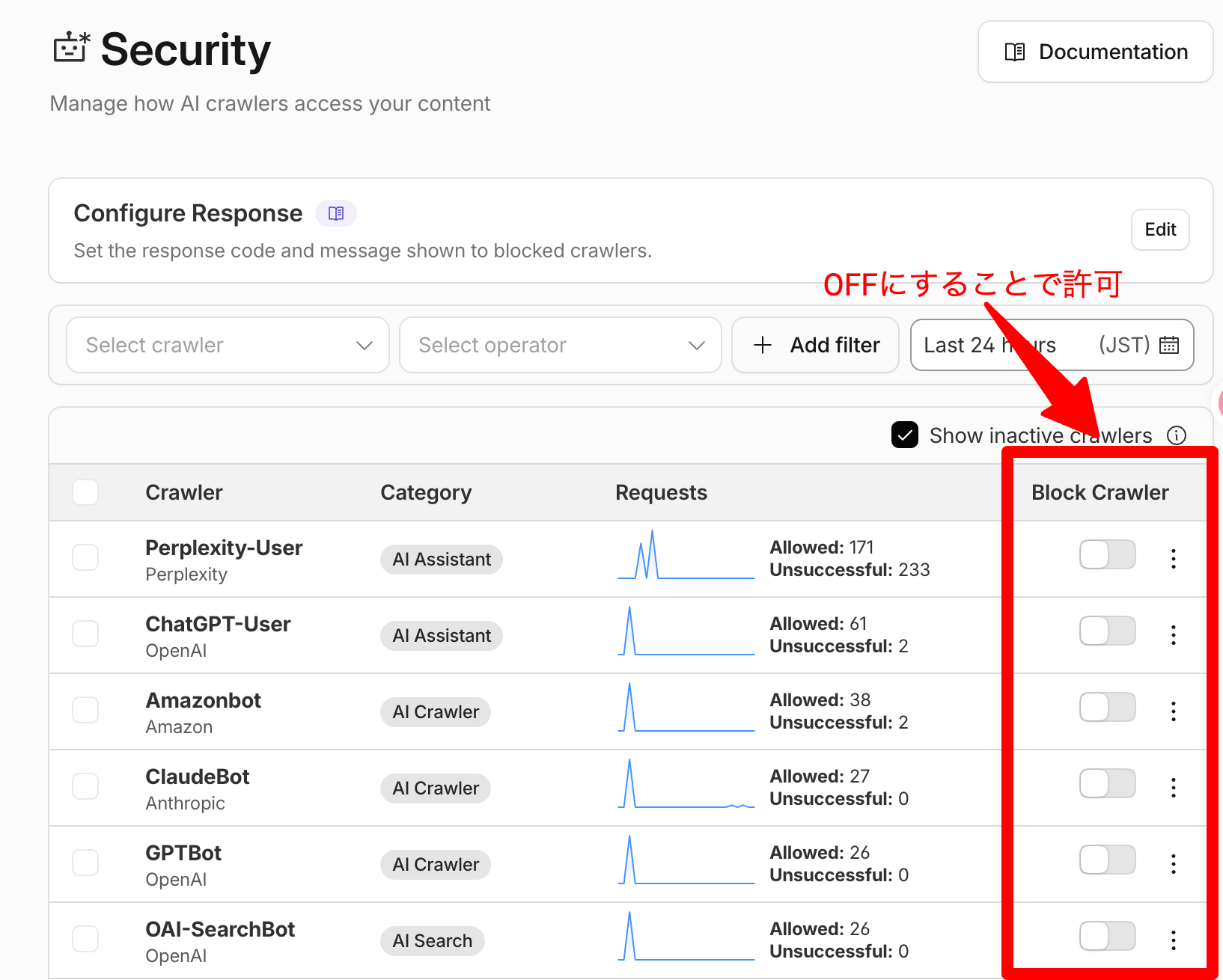
Task: Click the Block Crawler column header
Action: 1100,492
